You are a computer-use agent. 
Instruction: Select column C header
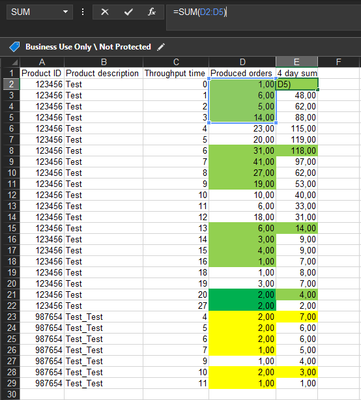[x=176, y=62]
